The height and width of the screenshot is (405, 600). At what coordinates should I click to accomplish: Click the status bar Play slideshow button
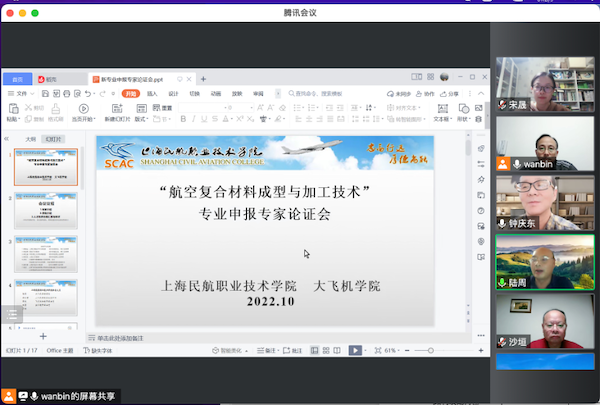(355, 350)
